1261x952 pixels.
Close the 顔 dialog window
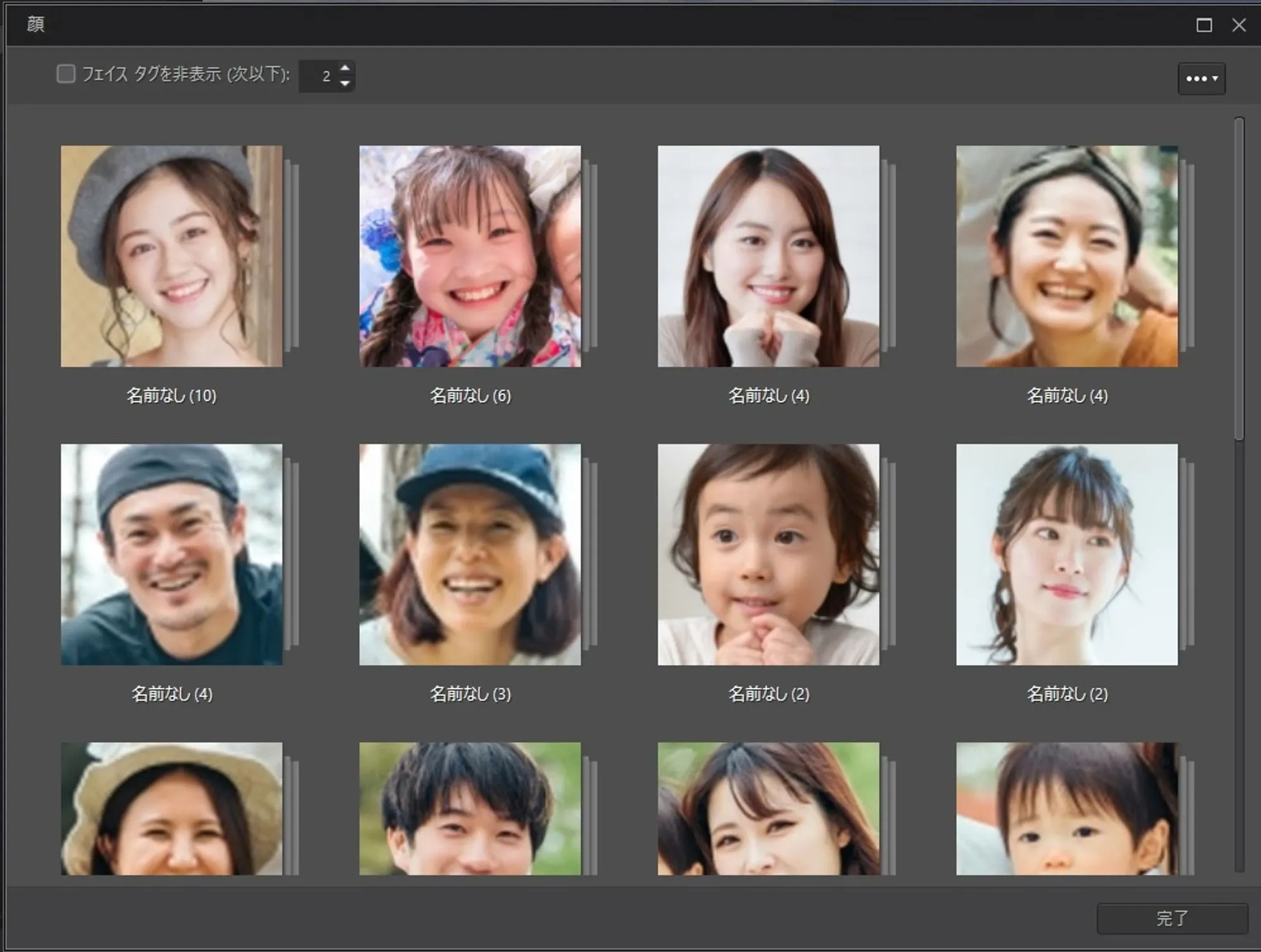click(1239, 25)
